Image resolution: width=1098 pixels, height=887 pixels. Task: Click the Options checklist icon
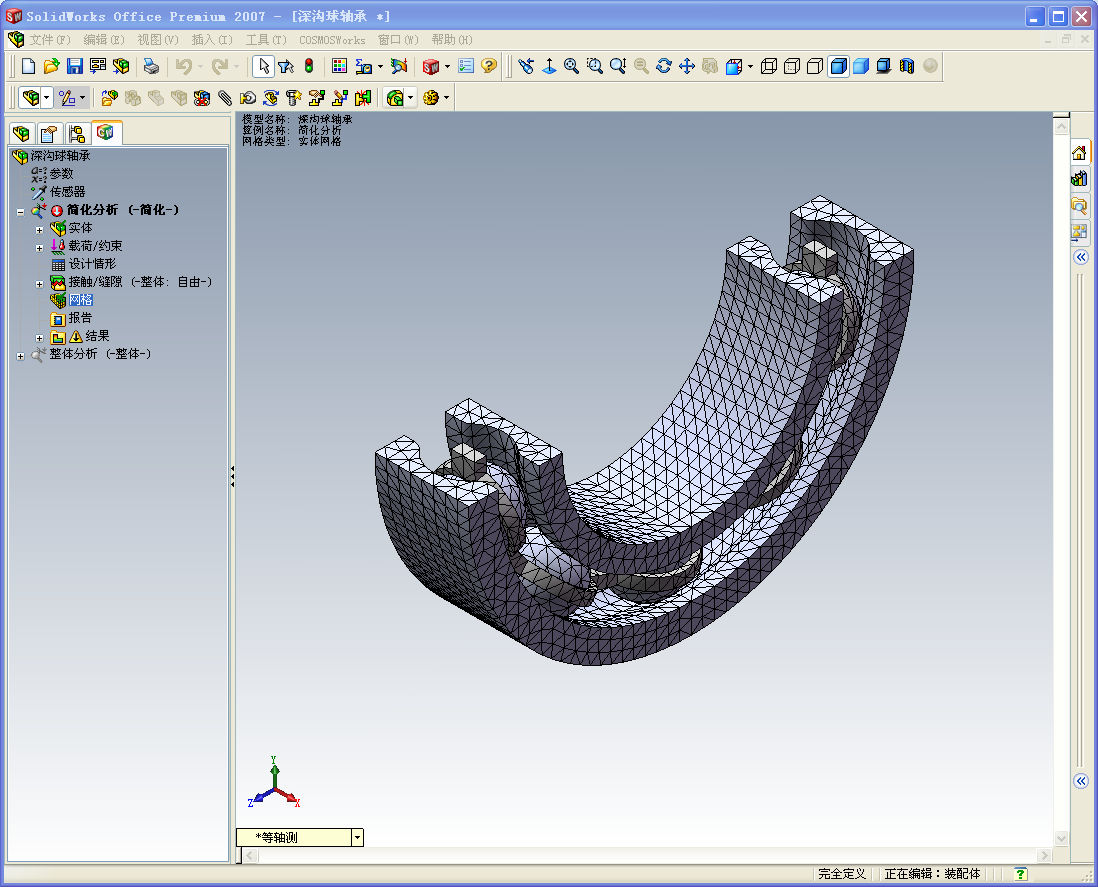(x=466, y=67)
